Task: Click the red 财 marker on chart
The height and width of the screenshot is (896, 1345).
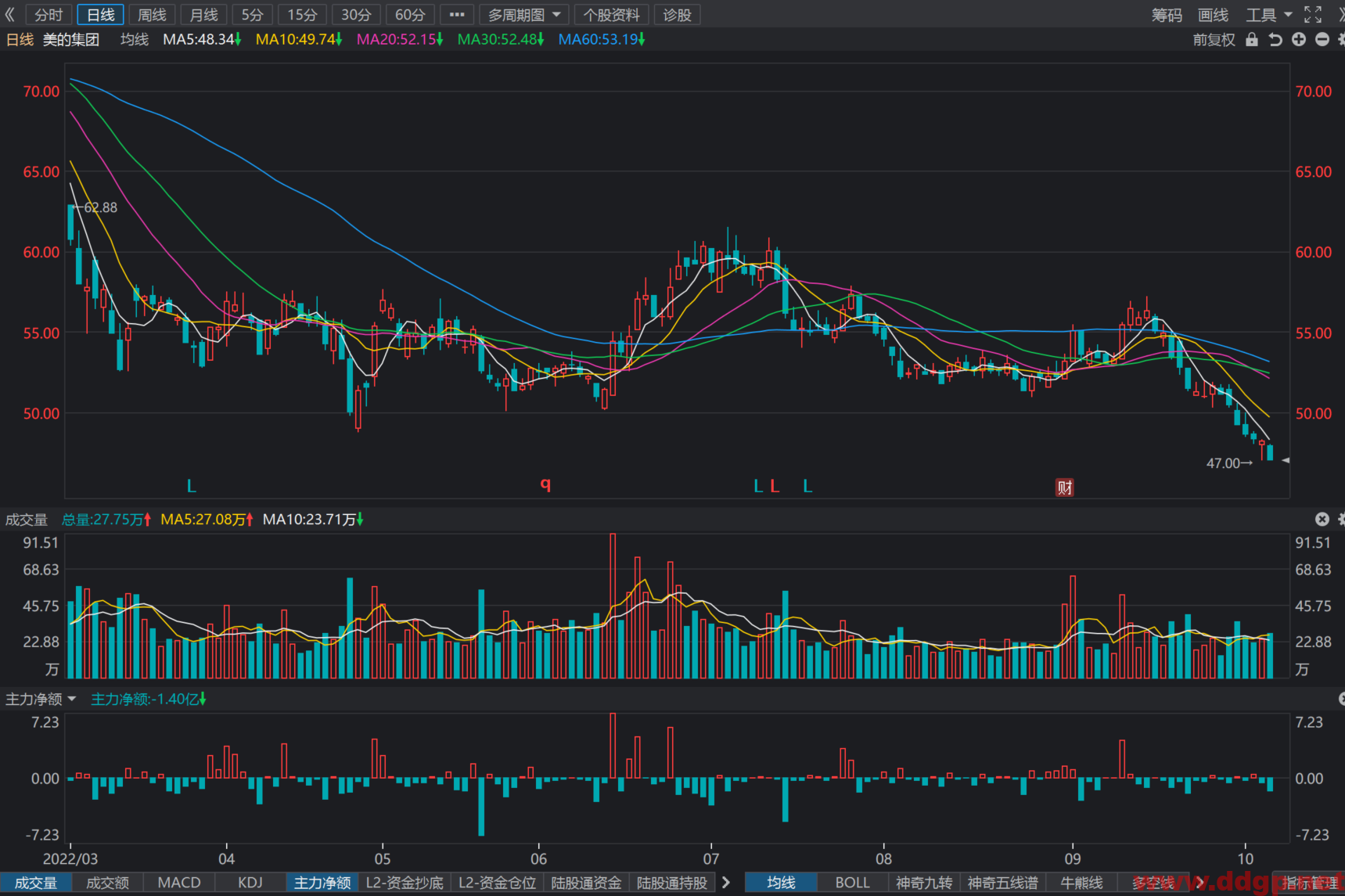Action: click(x=1065, y=488)
